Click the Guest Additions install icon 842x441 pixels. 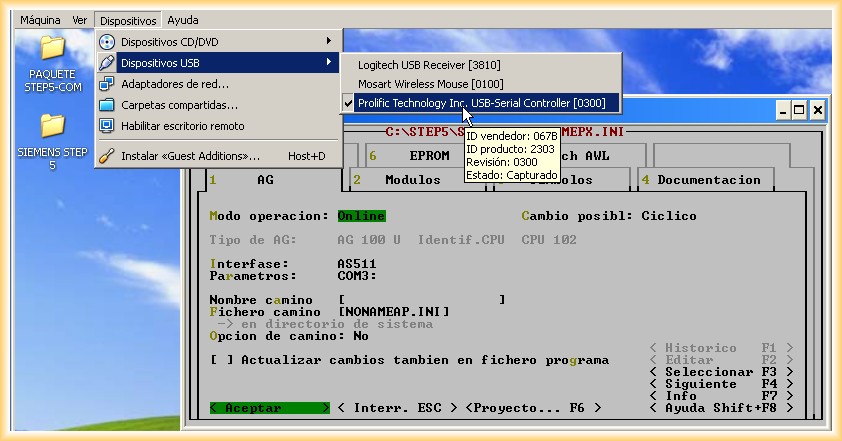point(108,156)
